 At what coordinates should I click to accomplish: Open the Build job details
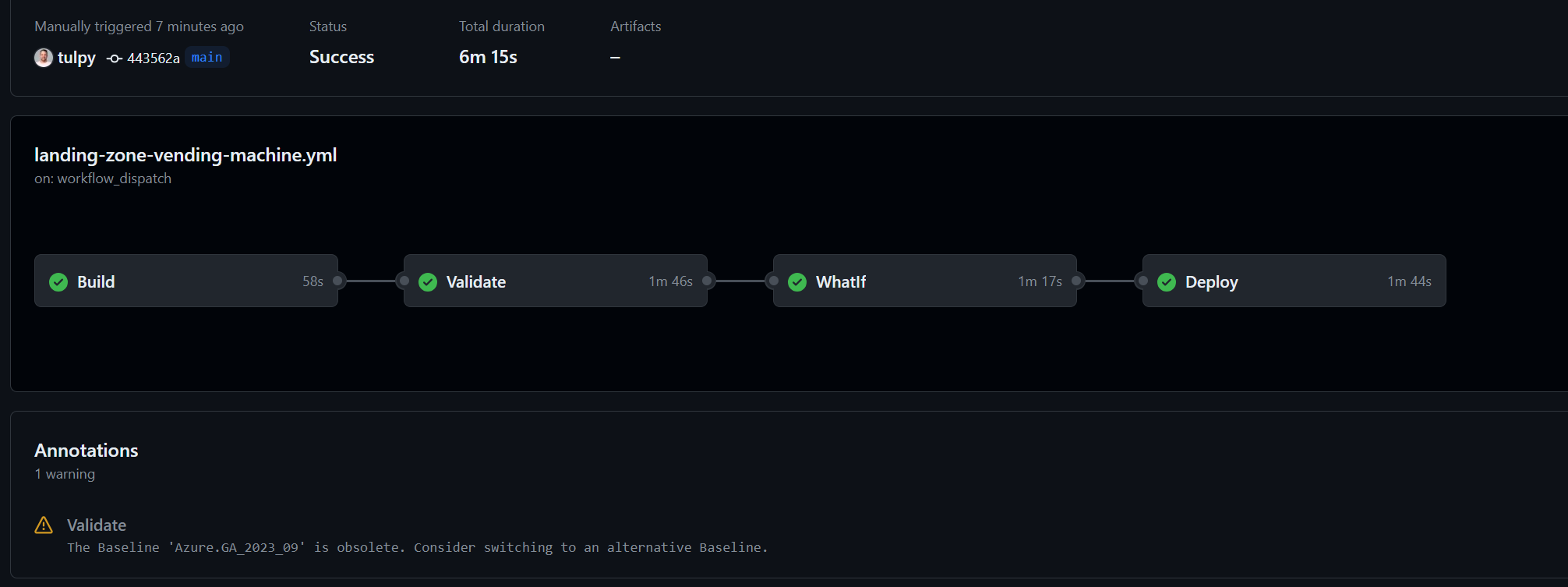(186, 281)
